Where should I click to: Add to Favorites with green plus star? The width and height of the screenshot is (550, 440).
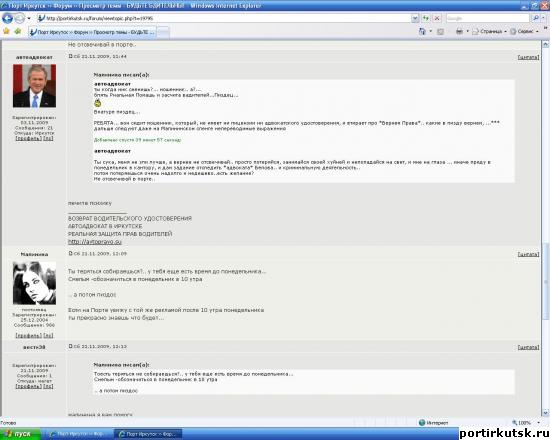[x=18, y=32]
